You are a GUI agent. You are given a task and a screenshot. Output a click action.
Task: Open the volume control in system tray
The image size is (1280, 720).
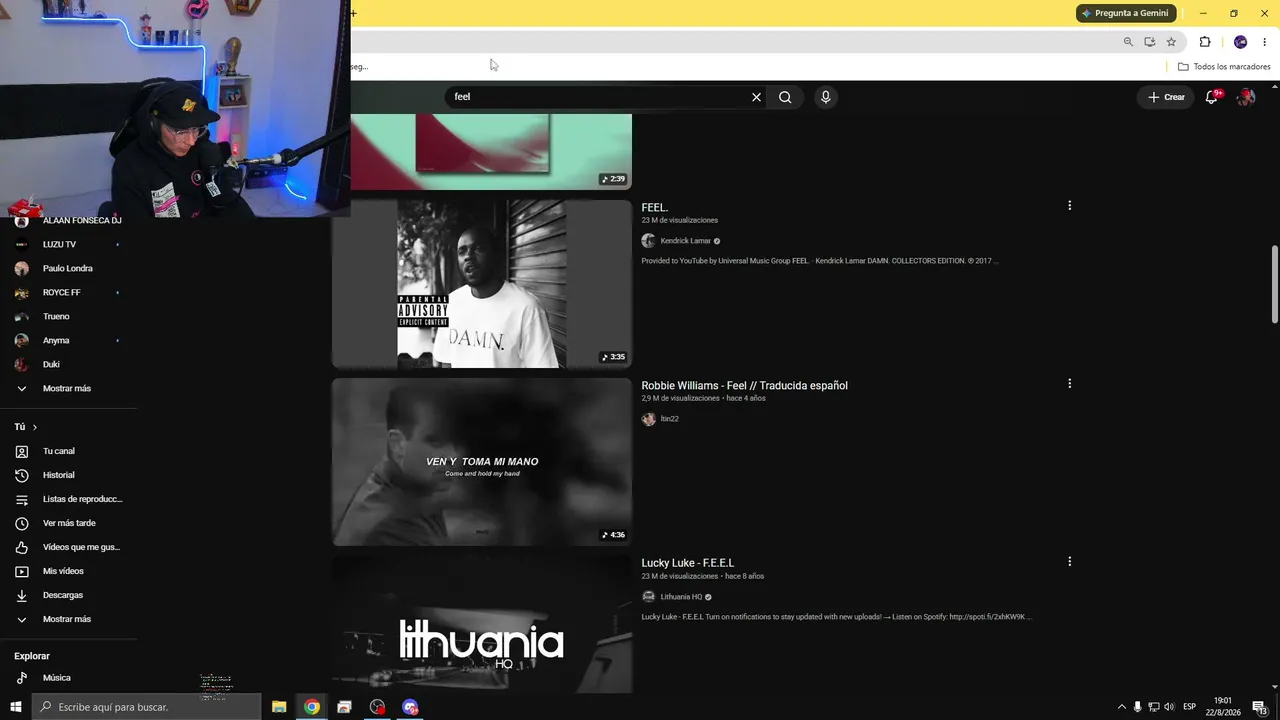[x=1169, y=707]
